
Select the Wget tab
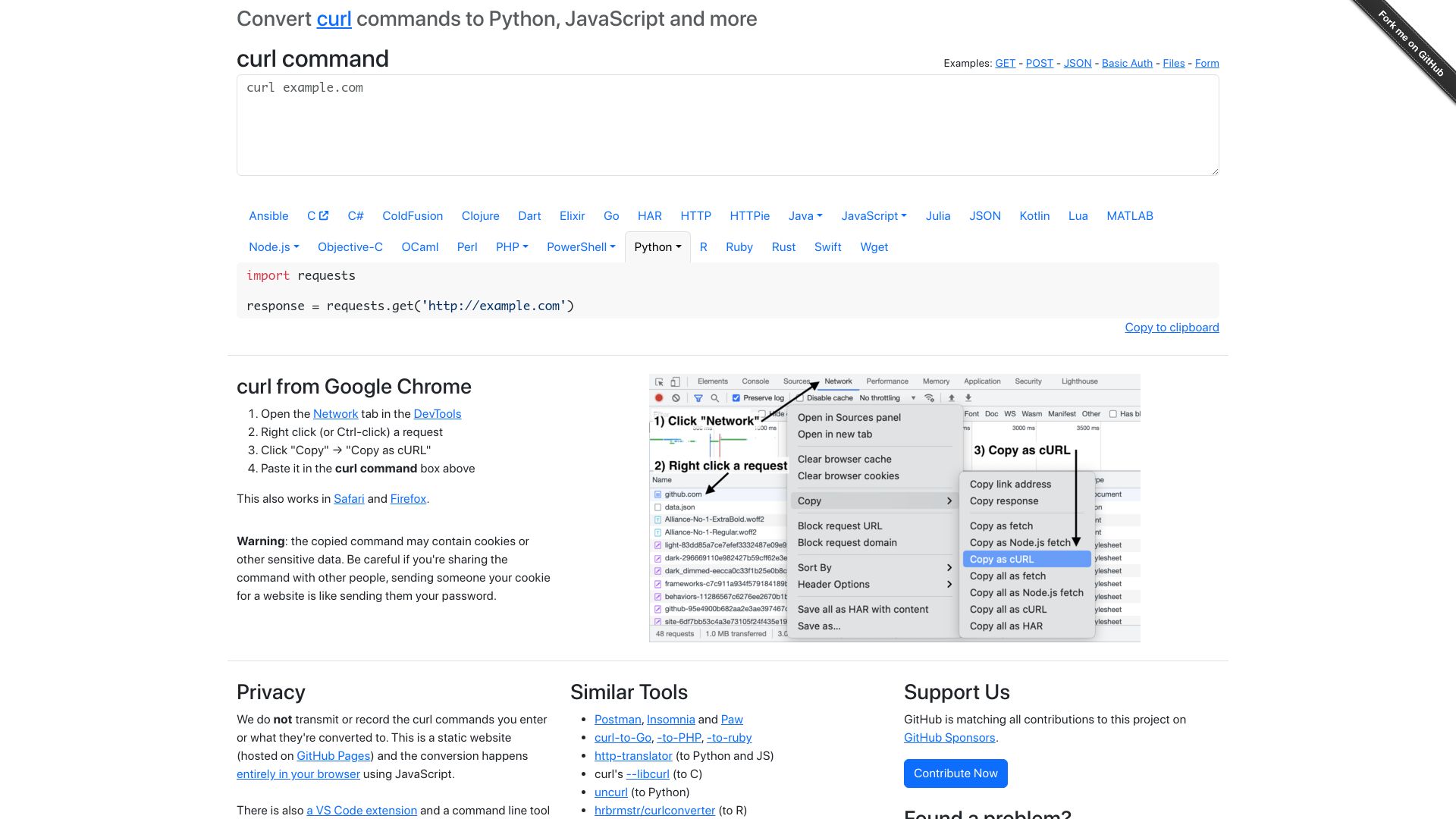[x=874, y=247]
